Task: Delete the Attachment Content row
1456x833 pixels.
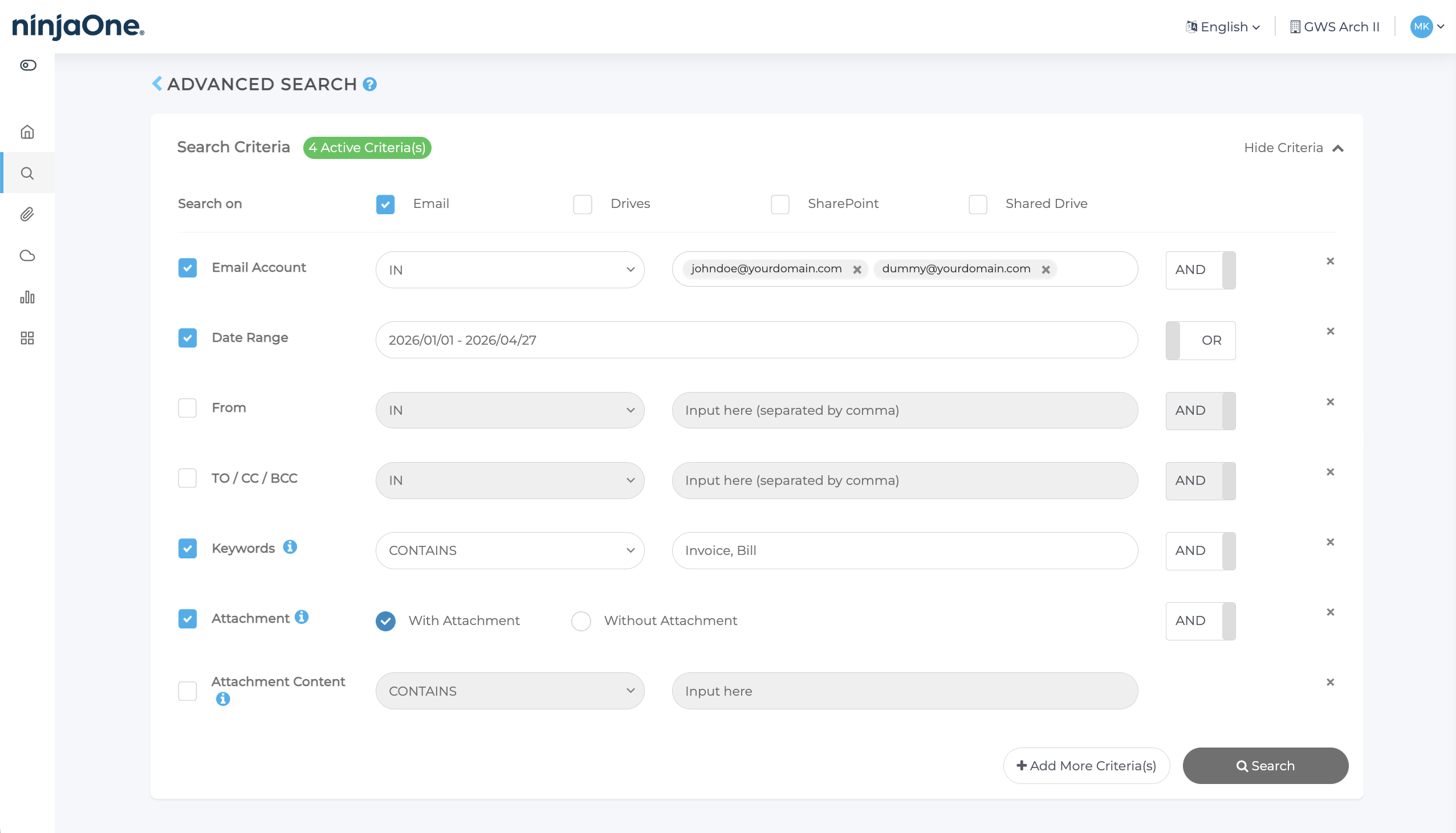Action: pos(1330,682)
